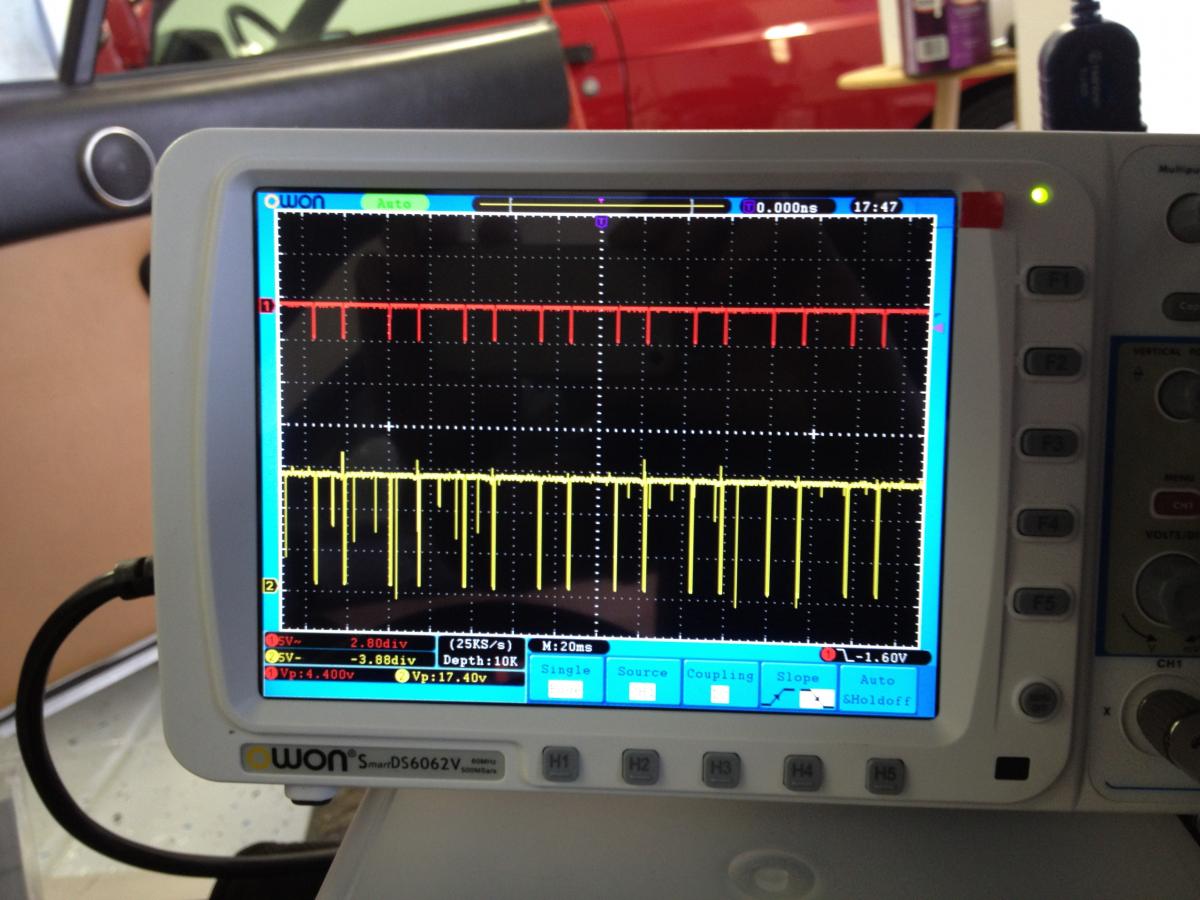Click the Depth:10K memory depth readout
The width and height of the screenshot is (1200, 900).
pos(481,661)
